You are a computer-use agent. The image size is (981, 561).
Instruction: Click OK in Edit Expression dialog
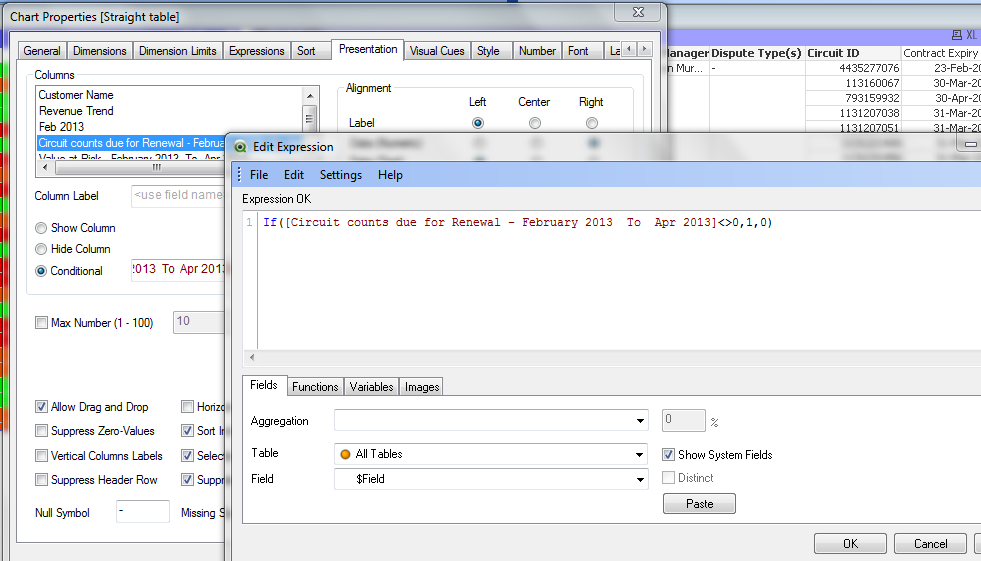click(850, 543)
